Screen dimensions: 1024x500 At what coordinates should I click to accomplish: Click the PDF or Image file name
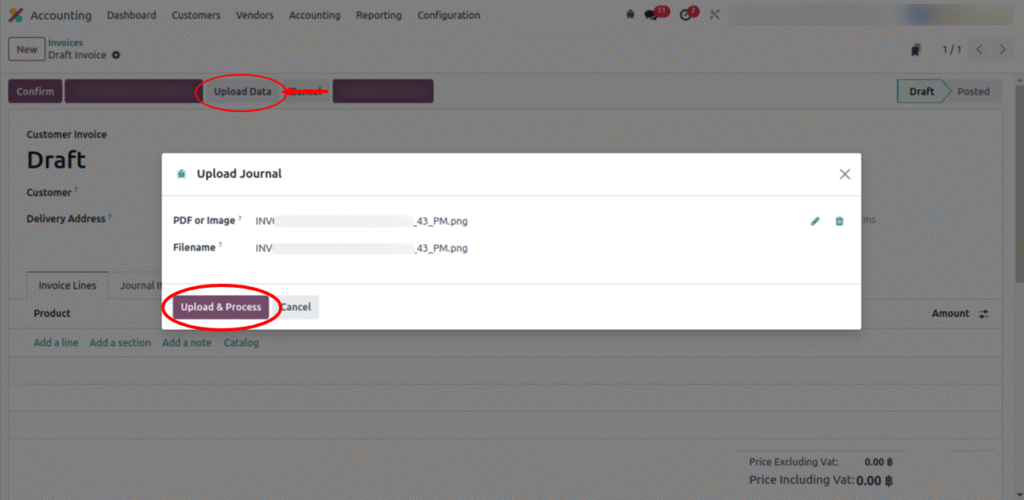[361, 221]
